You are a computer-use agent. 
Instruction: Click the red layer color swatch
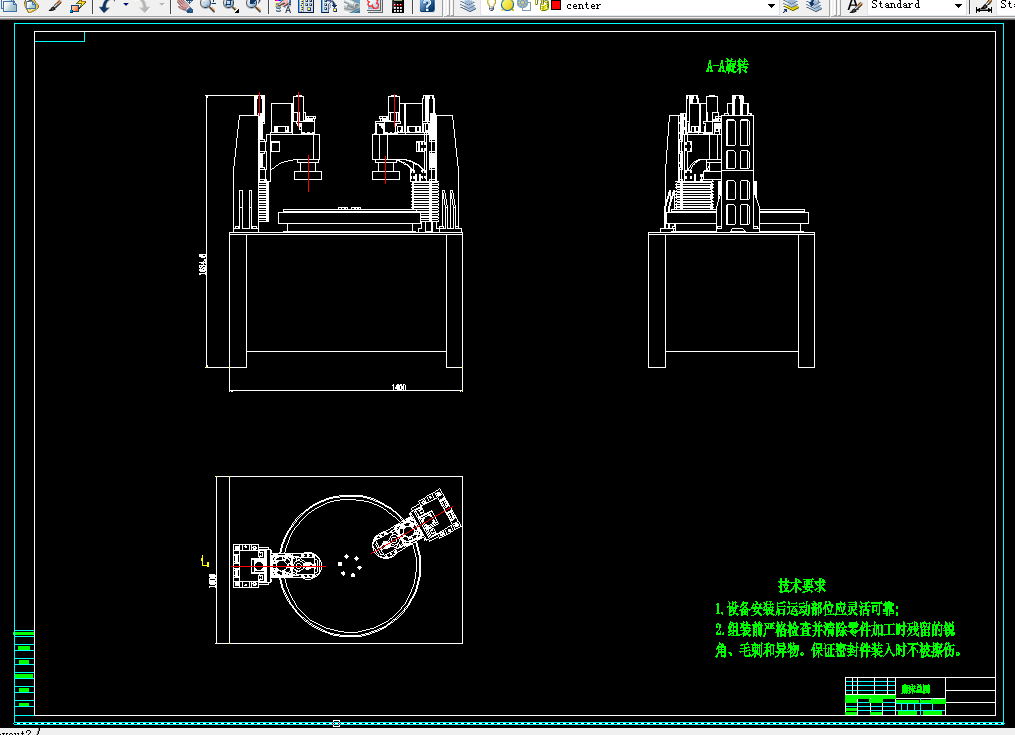(556, 5)
